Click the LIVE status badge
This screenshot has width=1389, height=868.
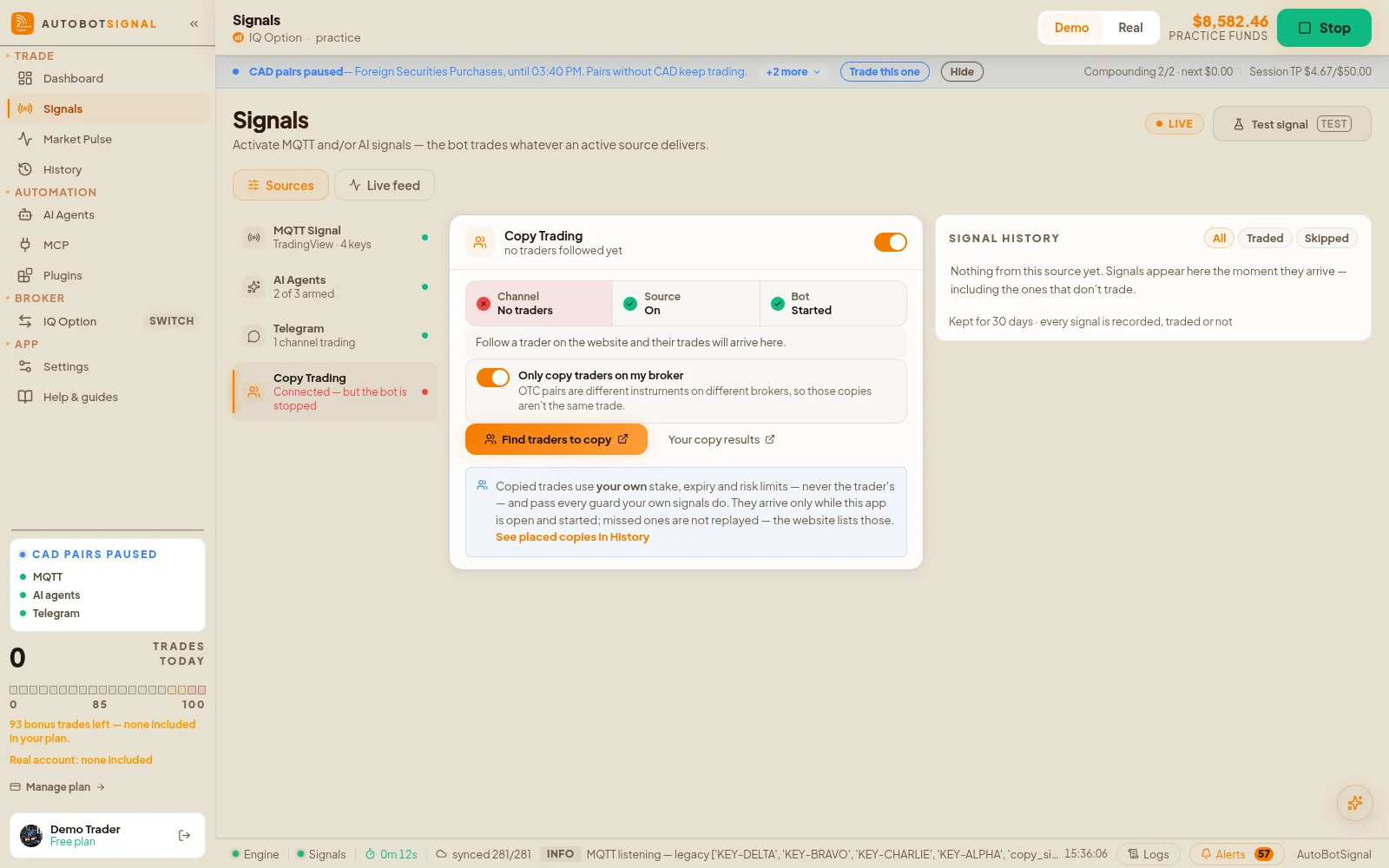pos(1174,124)
